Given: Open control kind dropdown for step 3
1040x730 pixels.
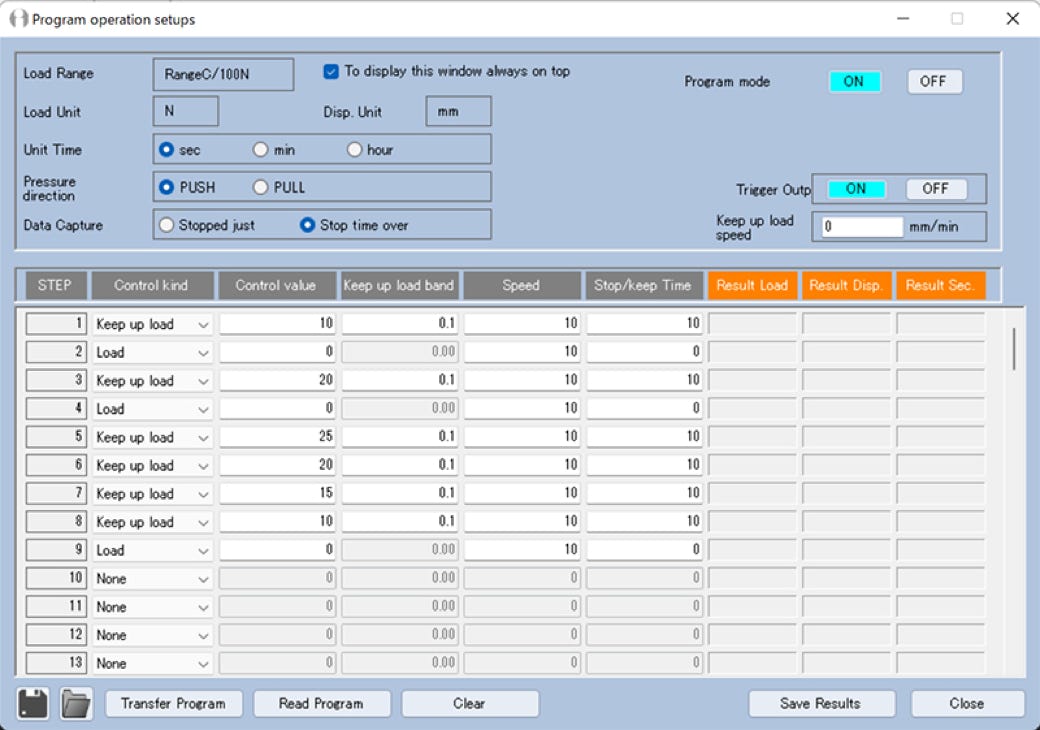Looking at the screenshot, I should [152, 381].
